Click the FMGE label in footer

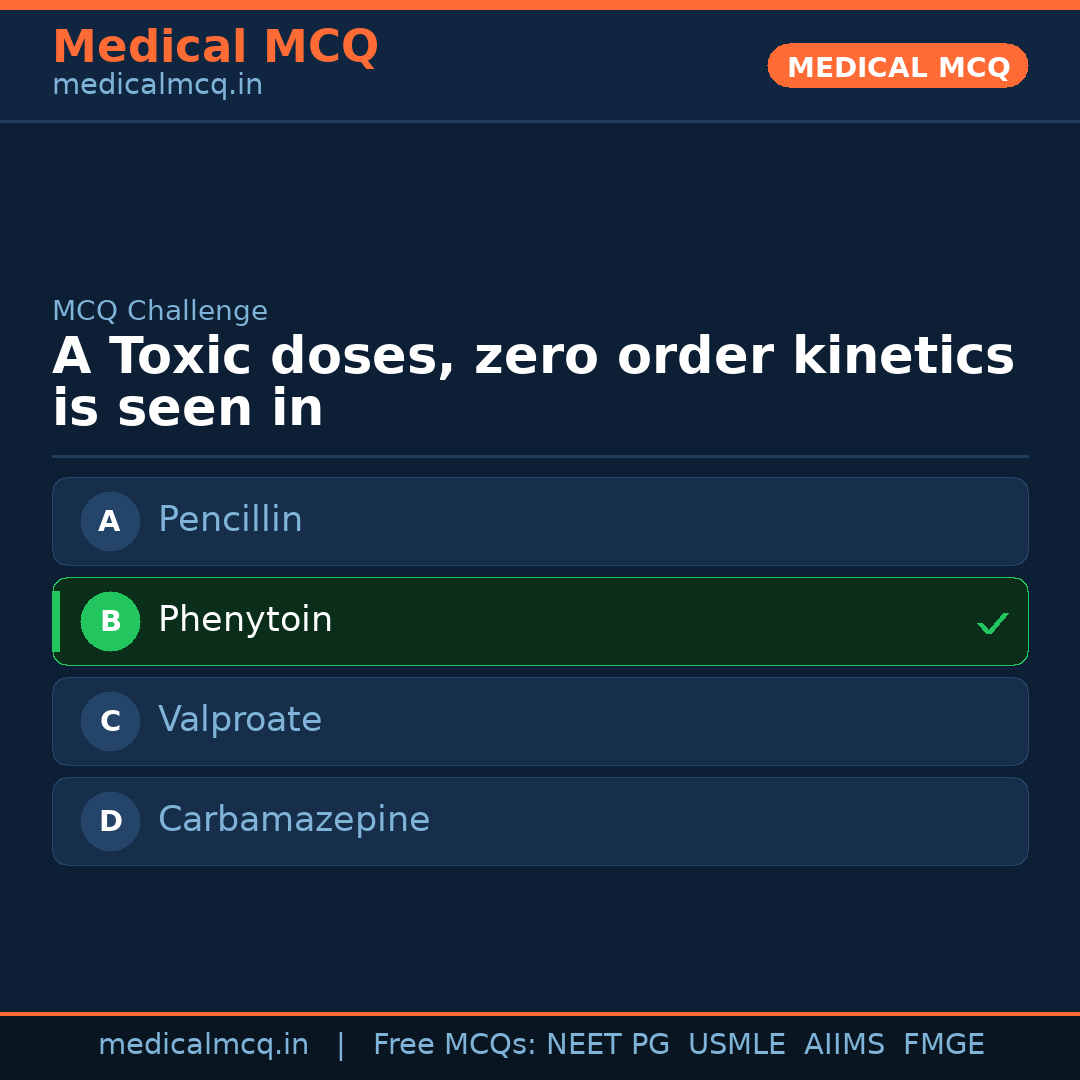(943, 1044)
